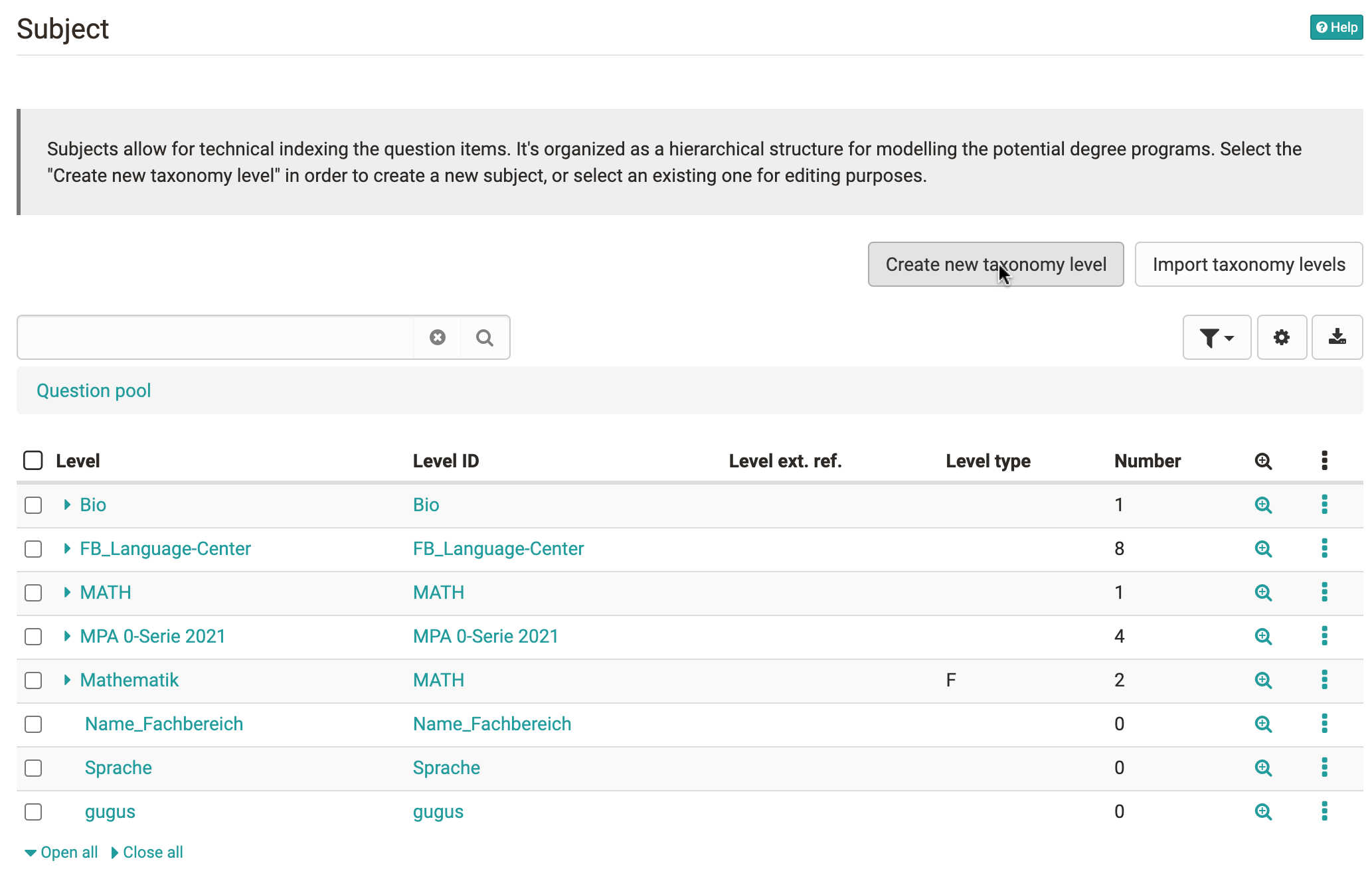
Task: Open details magnifier for Bio row
Action: click(x=1263, y=505)
